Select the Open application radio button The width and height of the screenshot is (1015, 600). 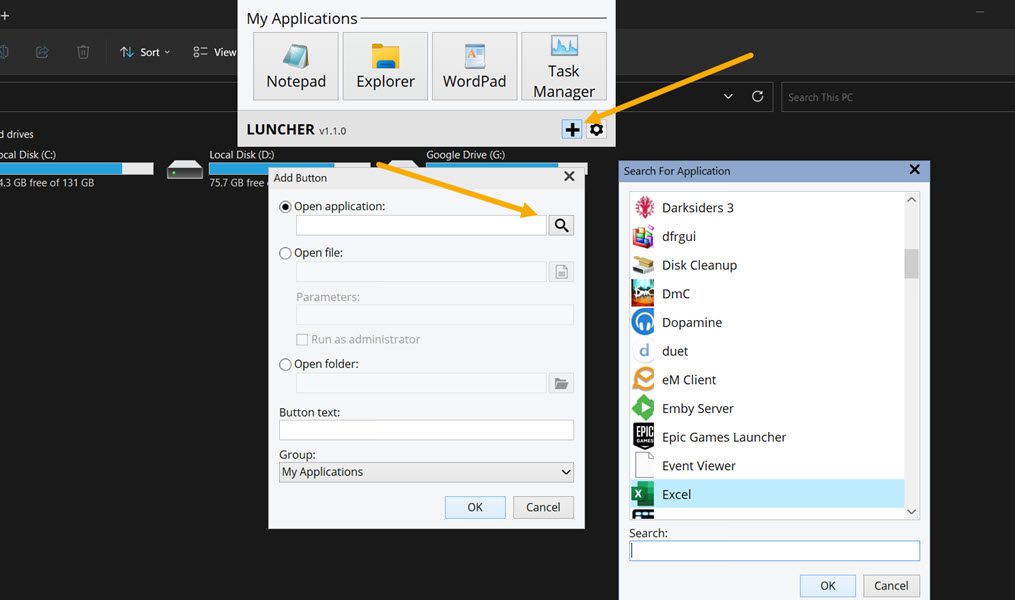pos(285,206)
